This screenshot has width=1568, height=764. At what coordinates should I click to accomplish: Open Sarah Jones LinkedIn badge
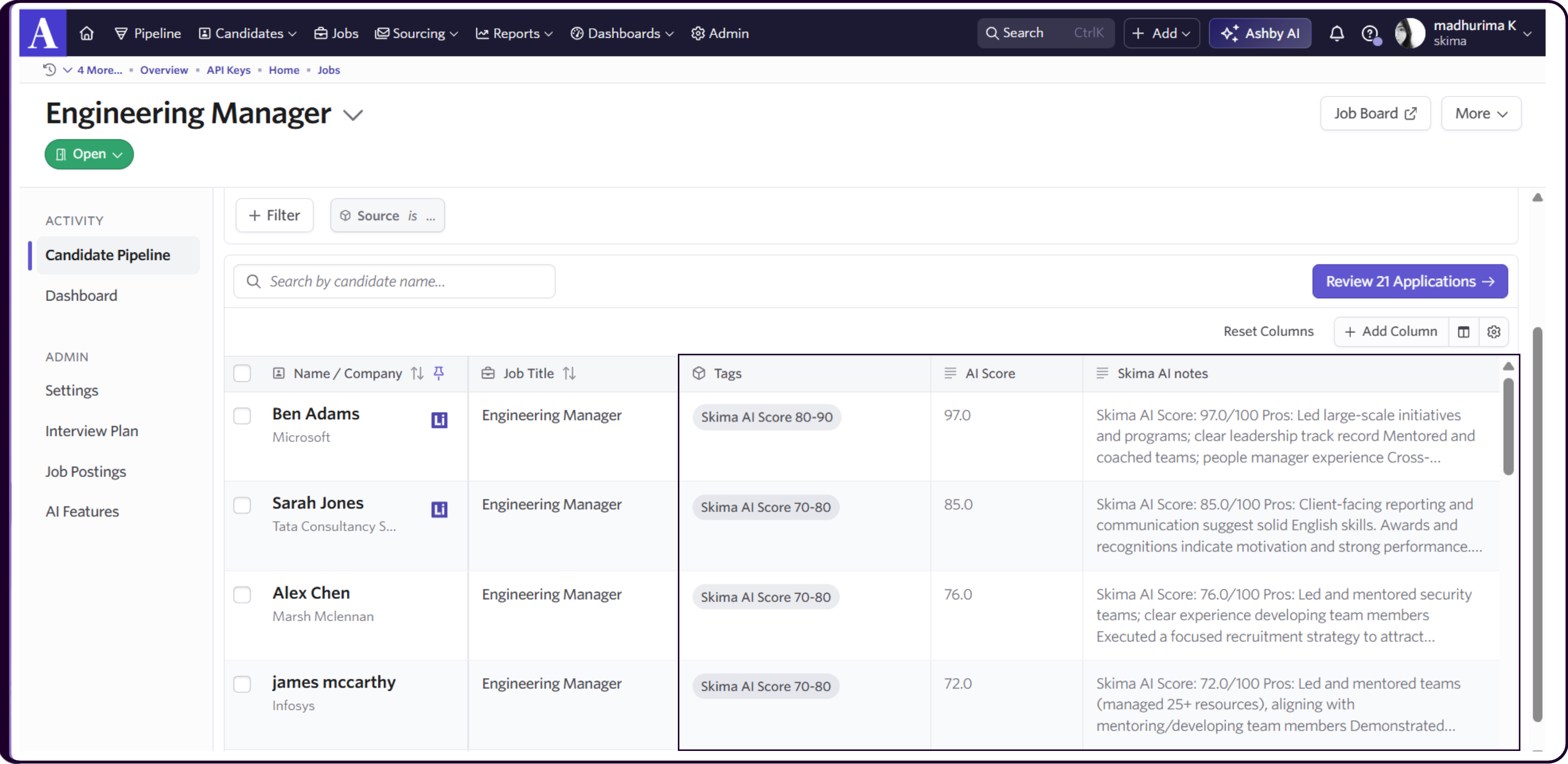439,510
